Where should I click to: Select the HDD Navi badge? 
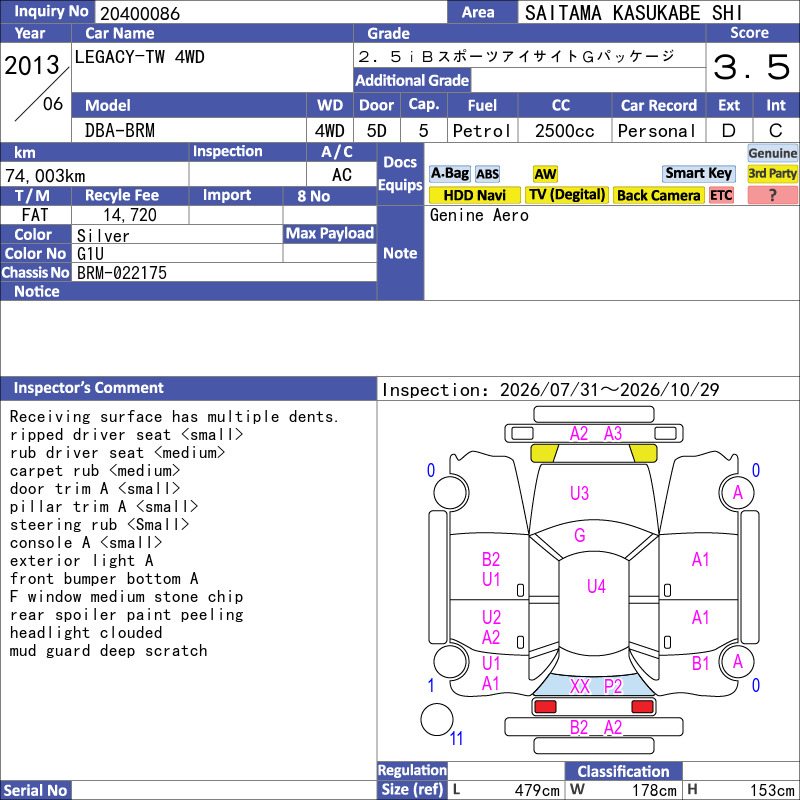tap(474, 195)
